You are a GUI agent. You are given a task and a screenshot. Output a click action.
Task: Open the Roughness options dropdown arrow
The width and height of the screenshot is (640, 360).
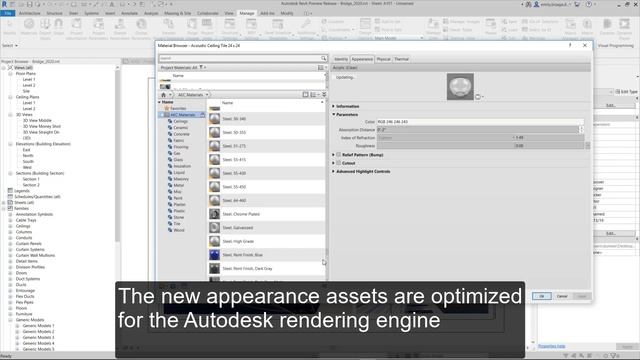[588, 146]
